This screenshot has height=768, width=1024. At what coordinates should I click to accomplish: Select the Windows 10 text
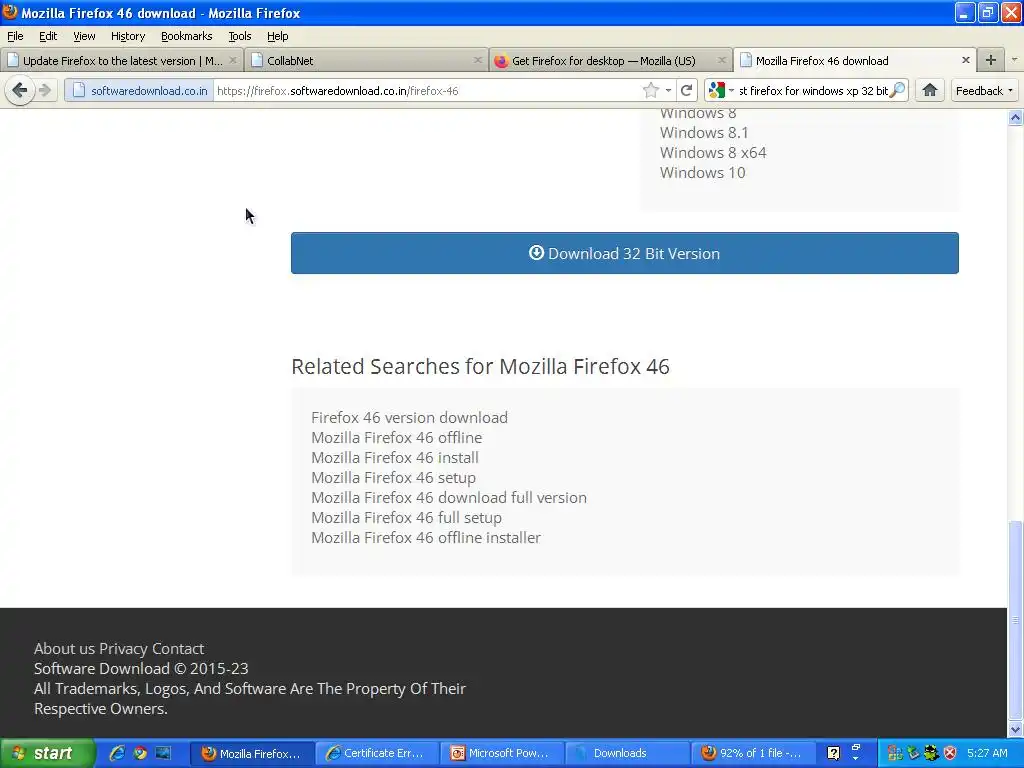[703, 172]
